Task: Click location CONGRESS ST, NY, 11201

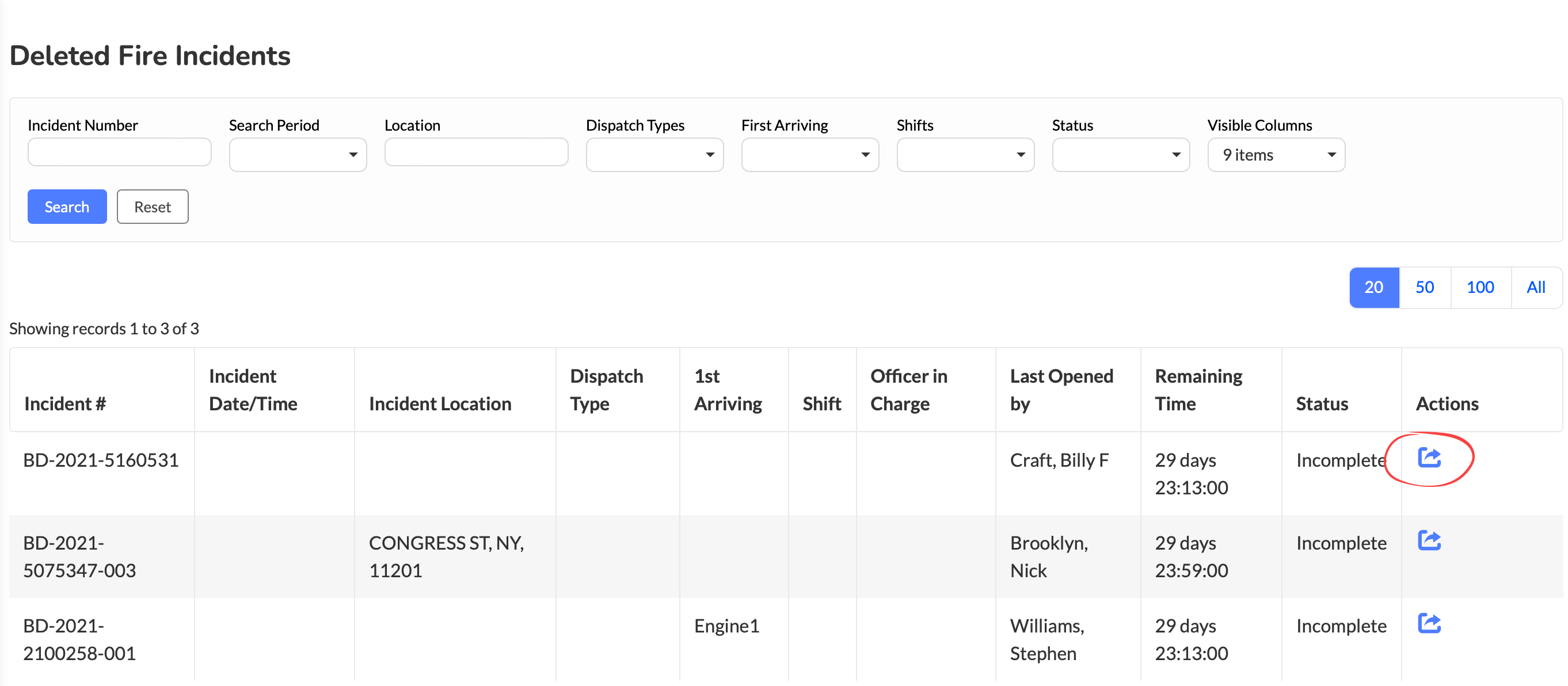Action: pos(446,557)
